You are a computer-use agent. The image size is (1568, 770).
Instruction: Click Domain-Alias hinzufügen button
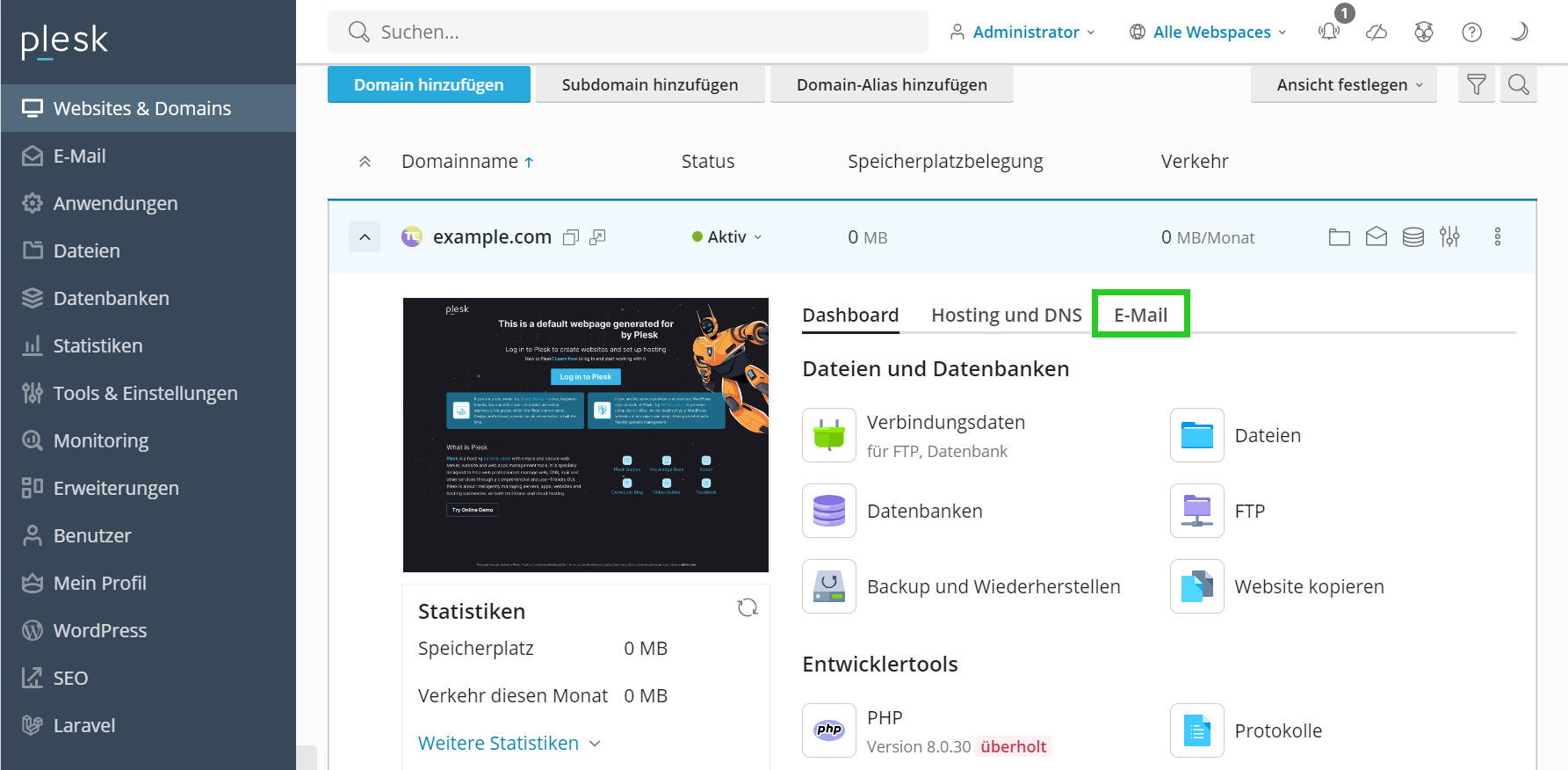[x=892, y=84]
